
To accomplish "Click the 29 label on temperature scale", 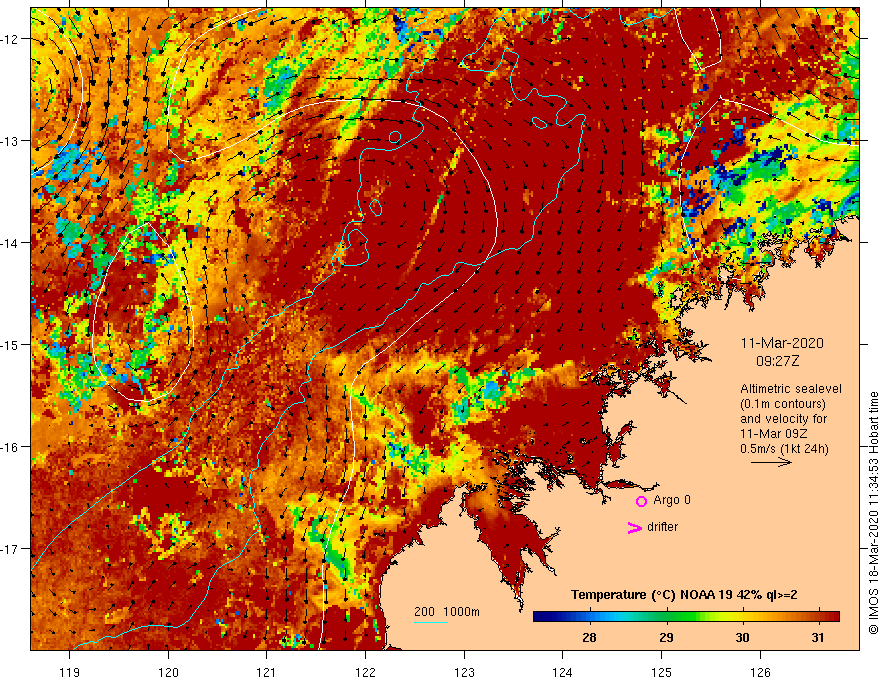I will [666, 637].
